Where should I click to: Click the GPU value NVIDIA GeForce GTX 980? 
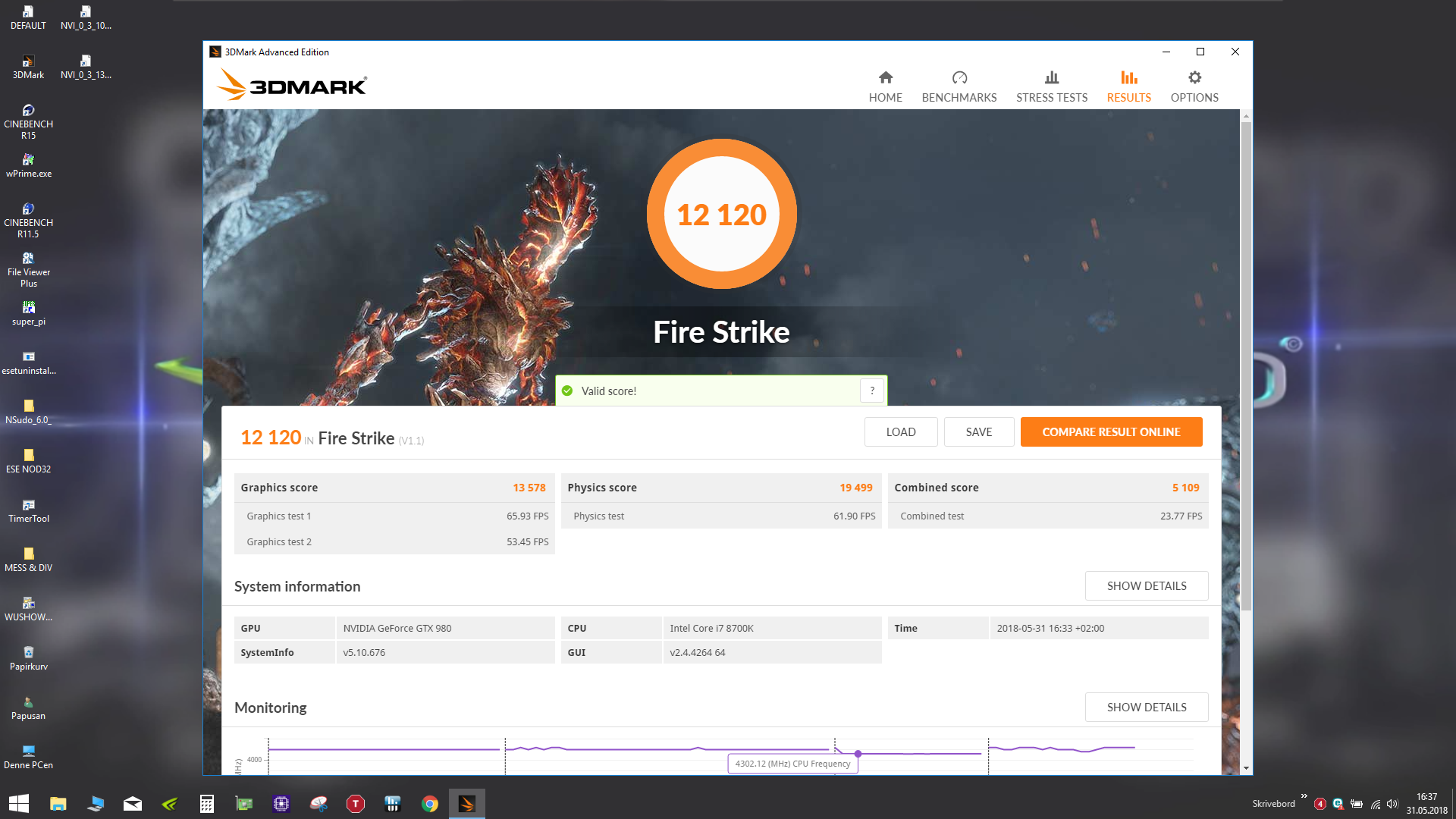tap(397, 628)
